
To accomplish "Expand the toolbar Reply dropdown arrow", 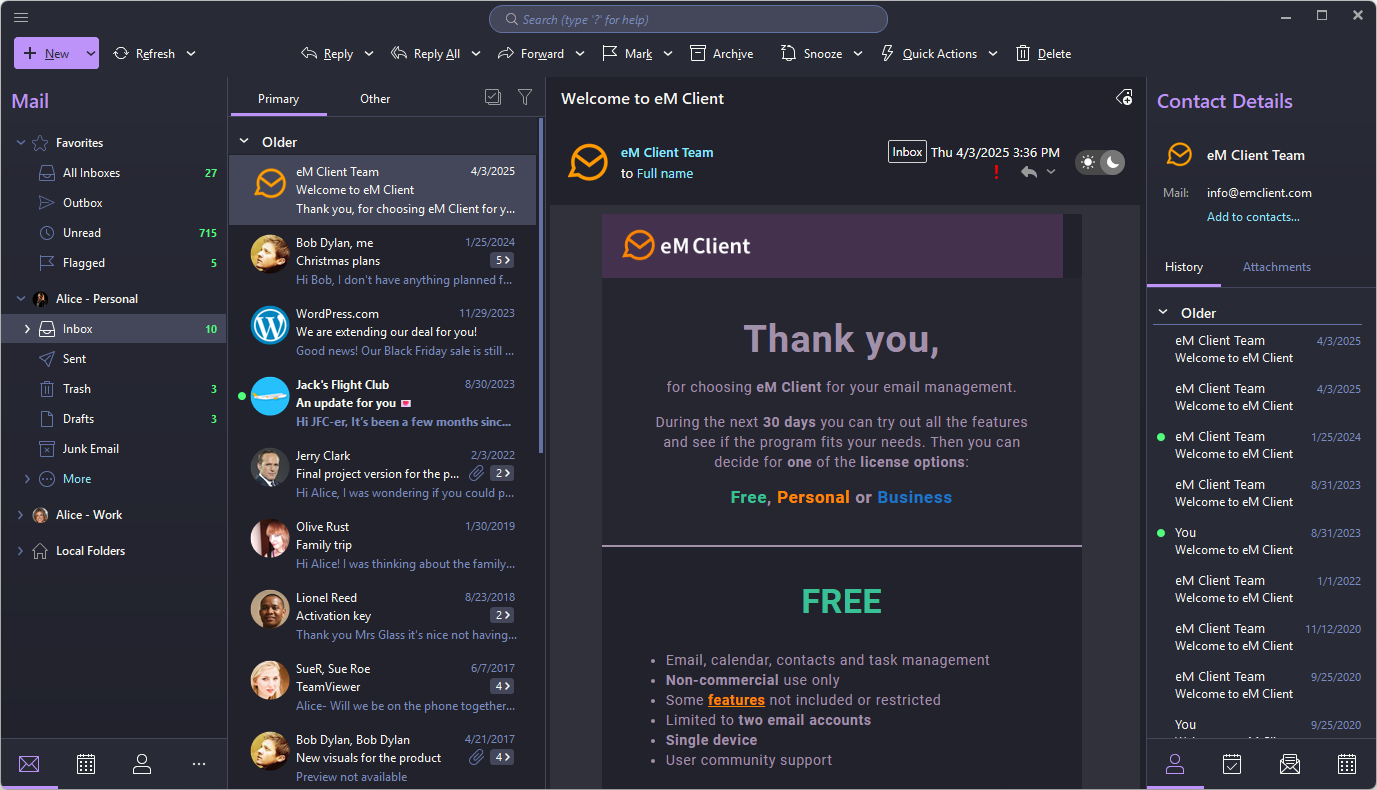I will click(369, 54).
